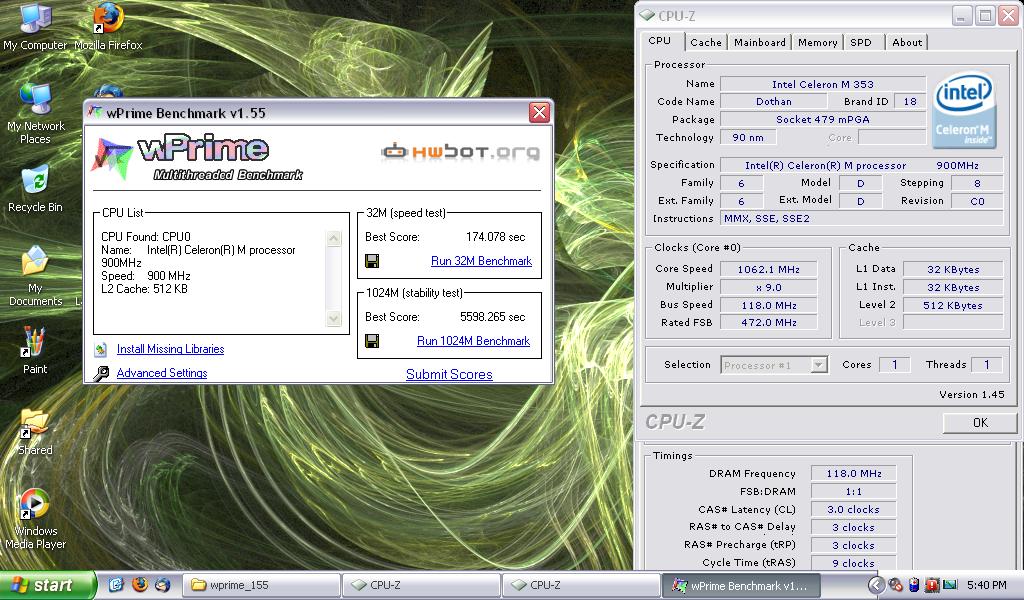1024x600 pixels.
Task: Click the Intel Celeron M logo
Action: point(964,110)
